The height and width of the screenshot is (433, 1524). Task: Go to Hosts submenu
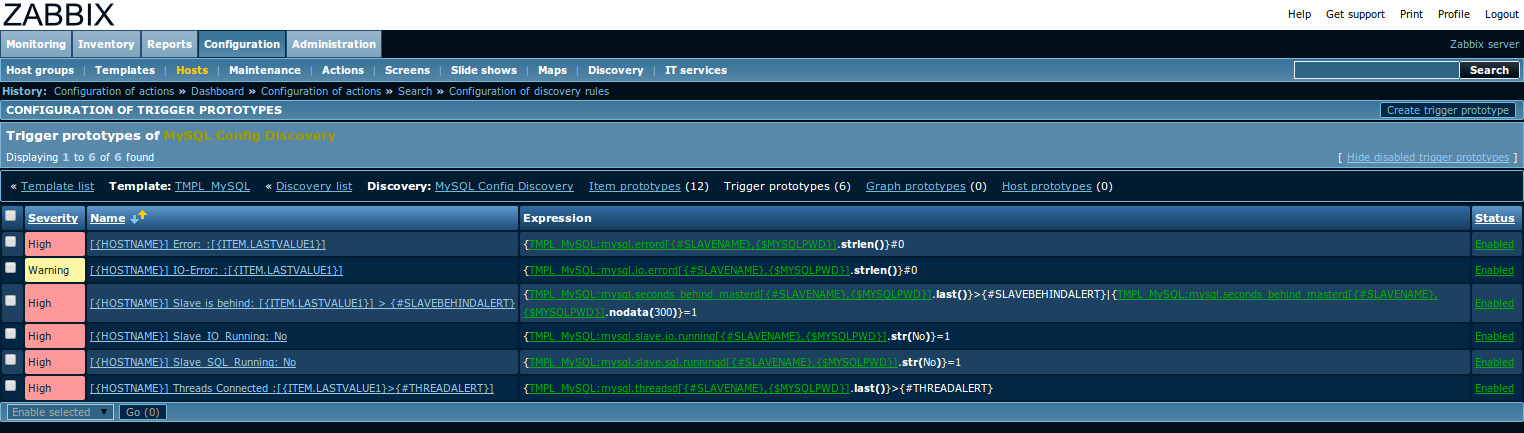(192, 70)
